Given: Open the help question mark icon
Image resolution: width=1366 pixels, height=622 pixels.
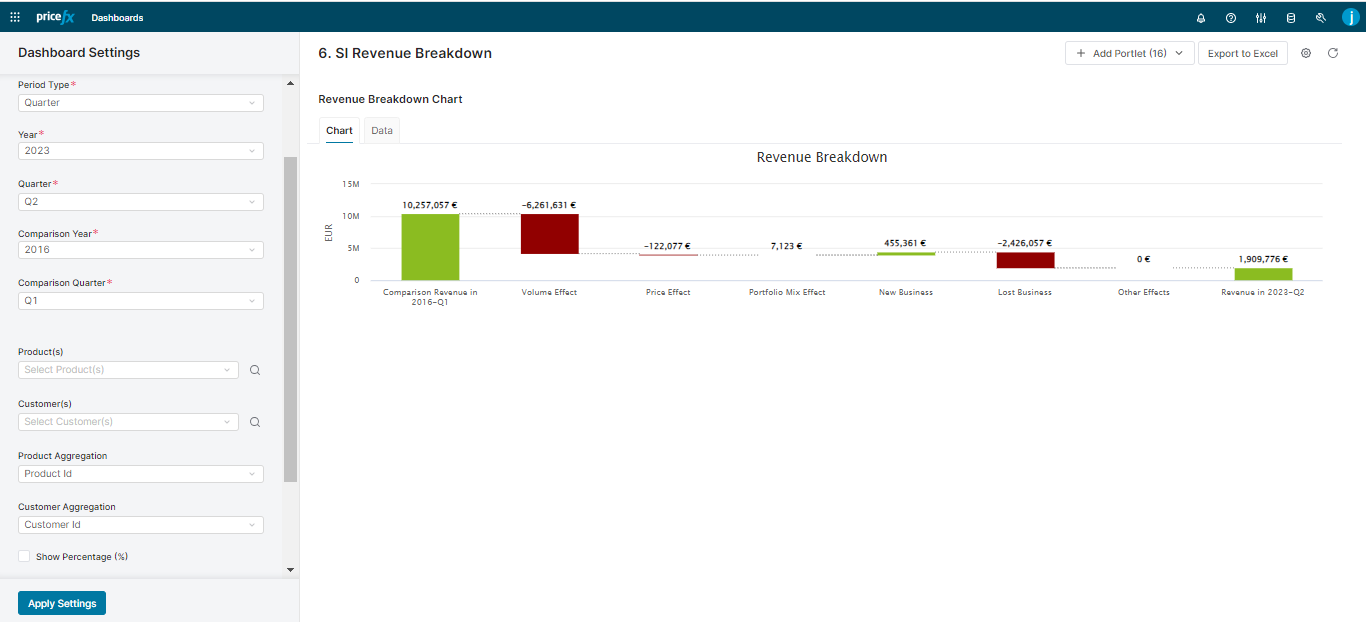Looking at the screenshot, I should click(x=1230, y=17).
